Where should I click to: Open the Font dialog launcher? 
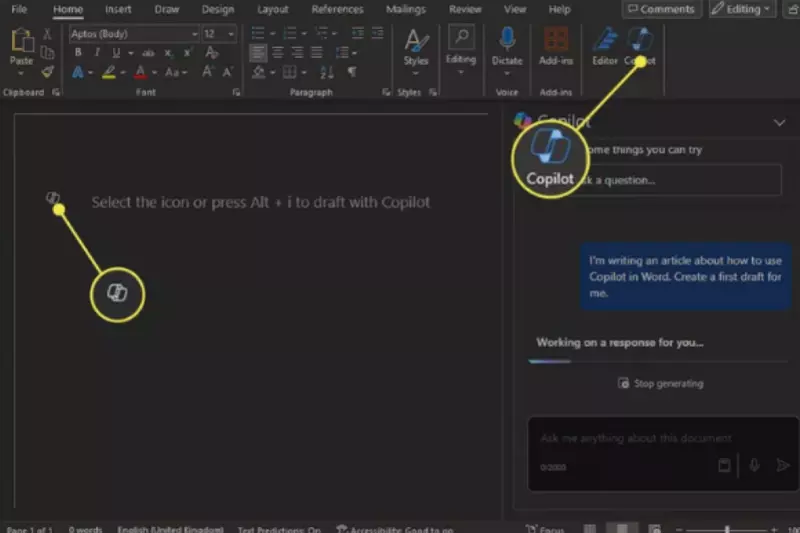(x=236, y=92)
